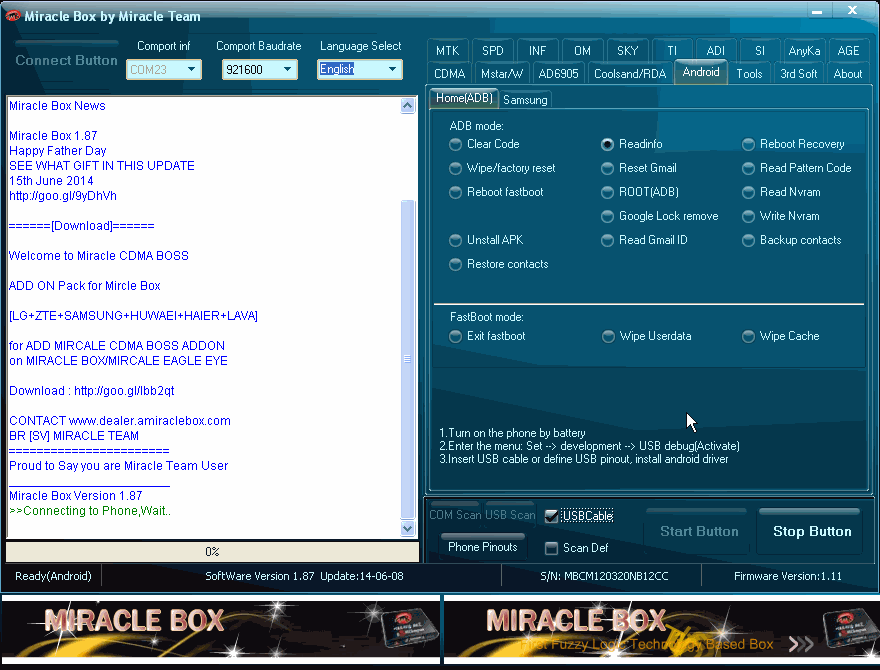Open the OM tab
This screenshot has width=880, height=670.
(x=582, y=51)
